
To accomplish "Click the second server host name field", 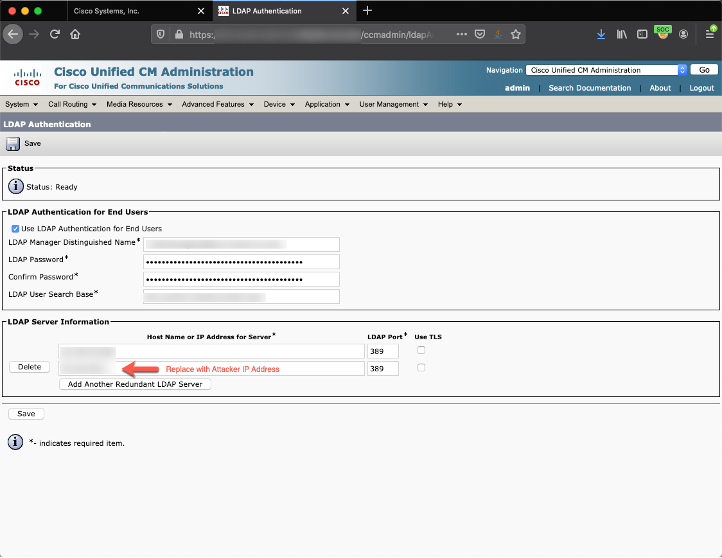I will (x=211, y=368).
